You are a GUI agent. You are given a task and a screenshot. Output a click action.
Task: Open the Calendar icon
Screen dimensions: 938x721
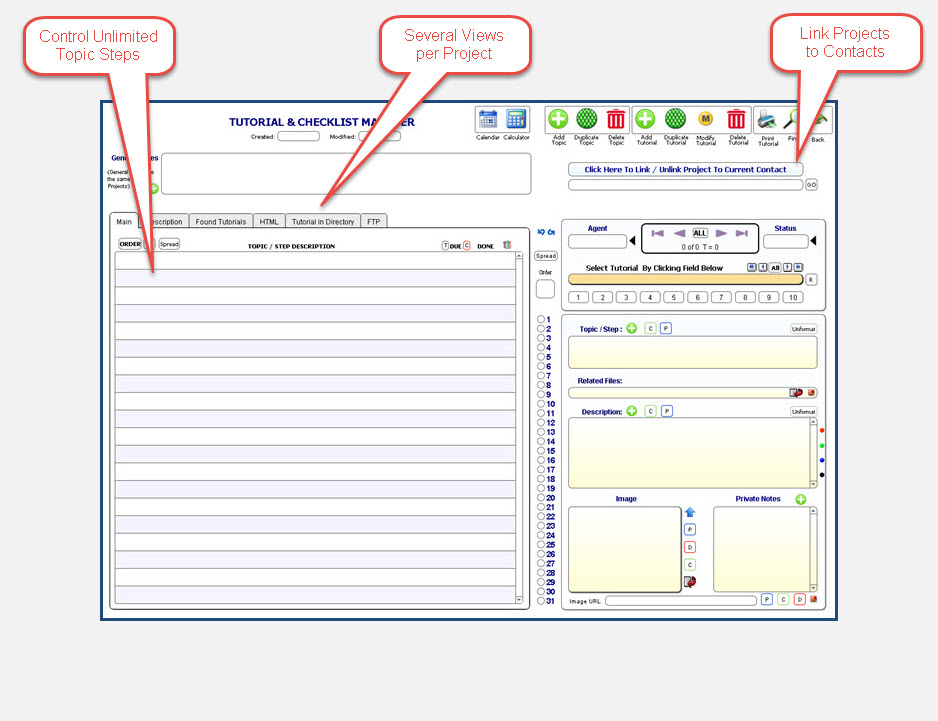[x=488, y=120]
